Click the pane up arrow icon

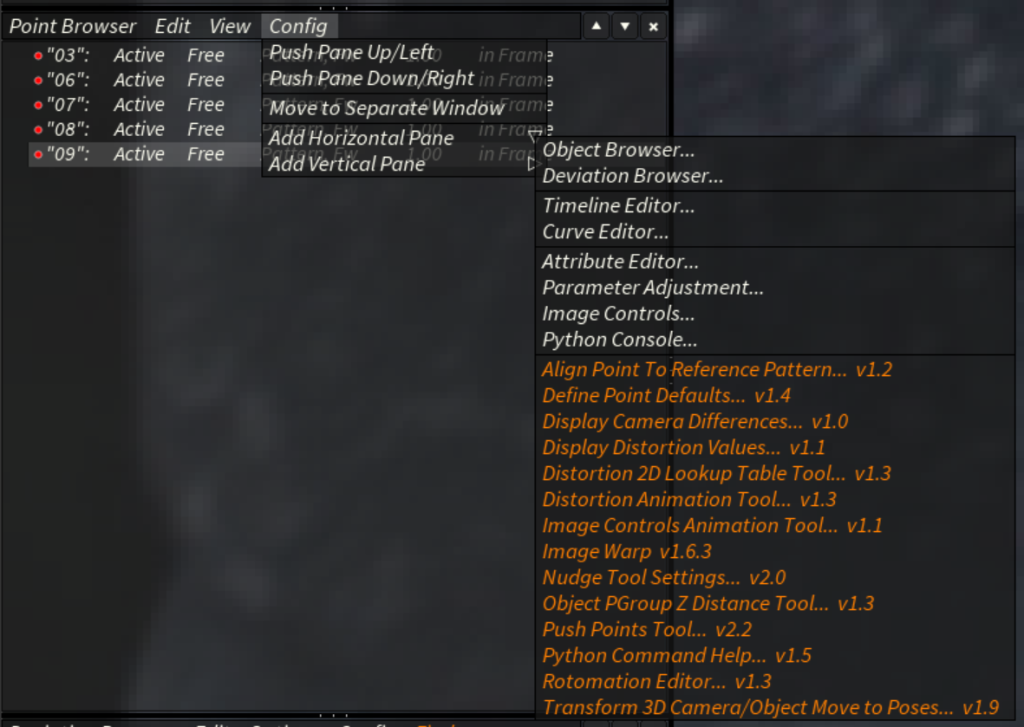[x=596, y=26]
